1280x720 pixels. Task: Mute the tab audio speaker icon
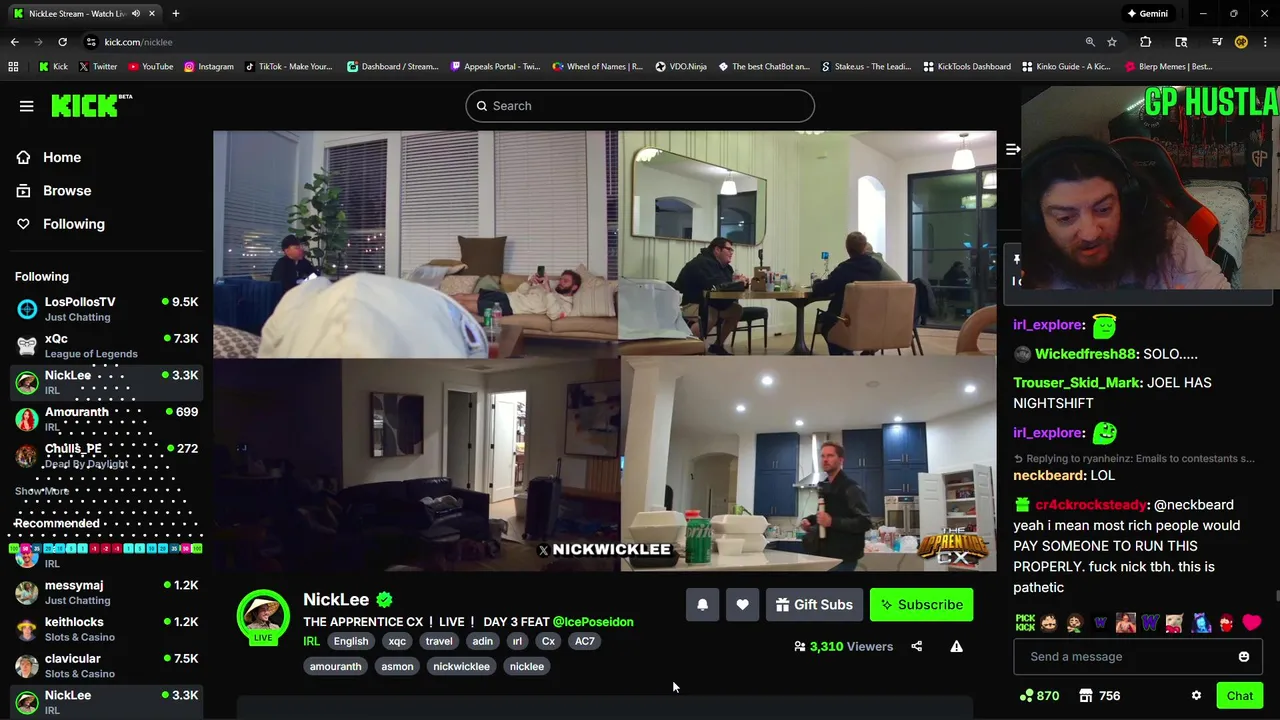click(136, 14)
